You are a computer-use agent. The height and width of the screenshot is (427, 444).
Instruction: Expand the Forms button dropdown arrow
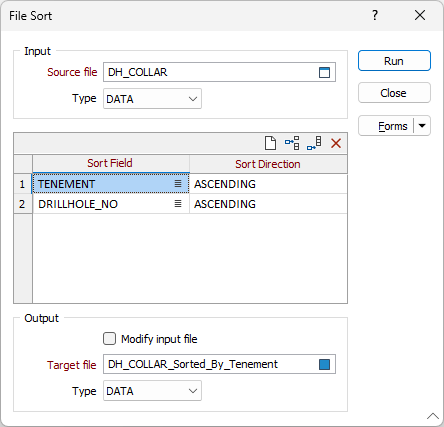pos(422,126)
